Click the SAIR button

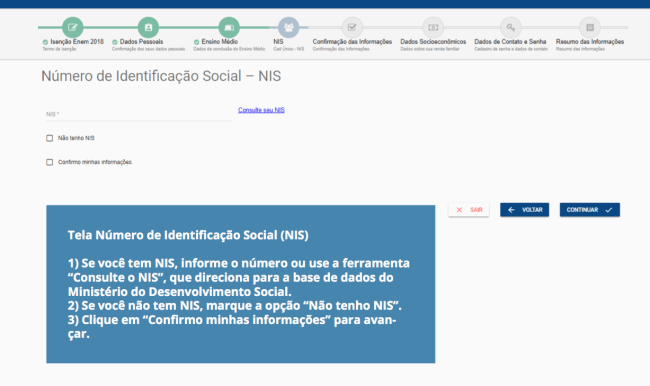[x=469, y=210]
